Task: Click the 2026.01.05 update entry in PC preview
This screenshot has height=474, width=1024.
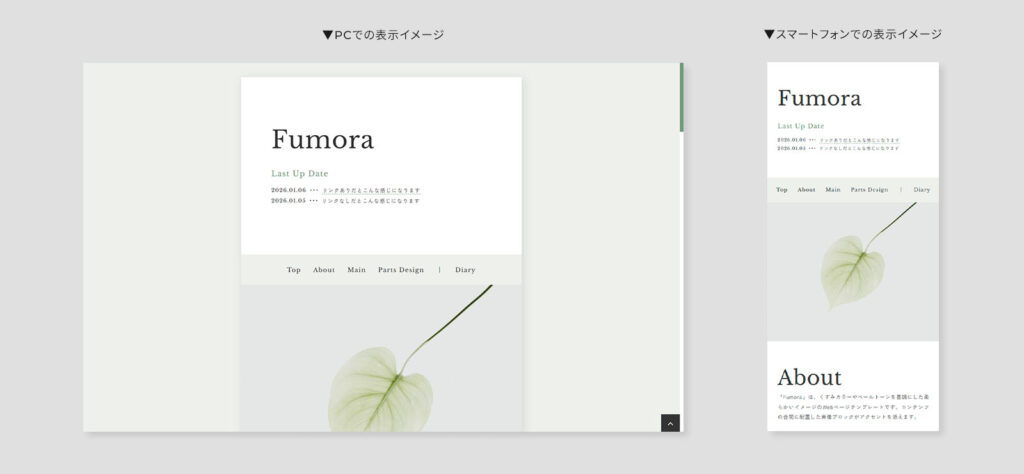Action: (x=364, y=200)
